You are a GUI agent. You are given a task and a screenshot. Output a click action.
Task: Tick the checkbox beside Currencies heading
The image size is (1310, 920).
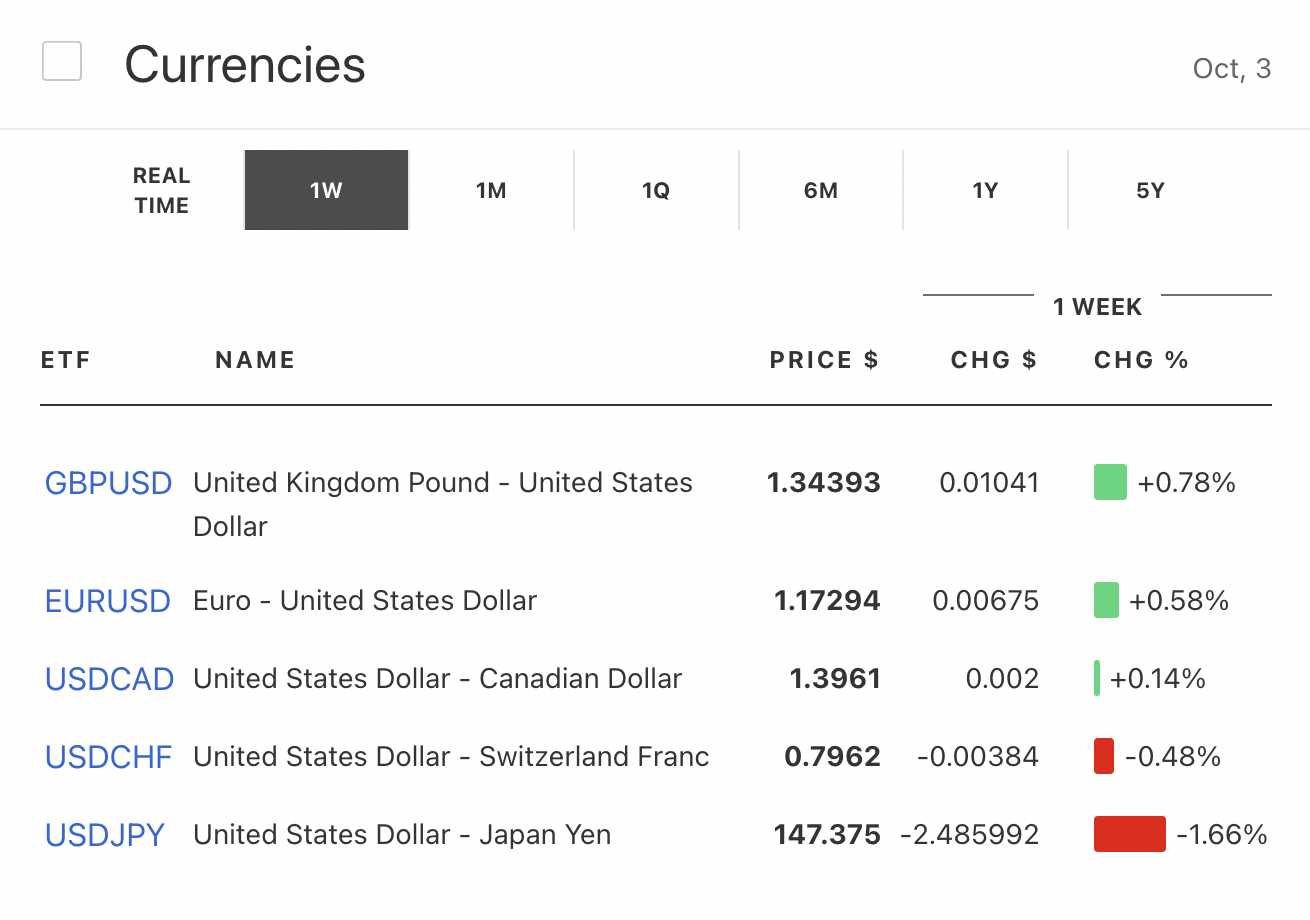coord(62,62)
